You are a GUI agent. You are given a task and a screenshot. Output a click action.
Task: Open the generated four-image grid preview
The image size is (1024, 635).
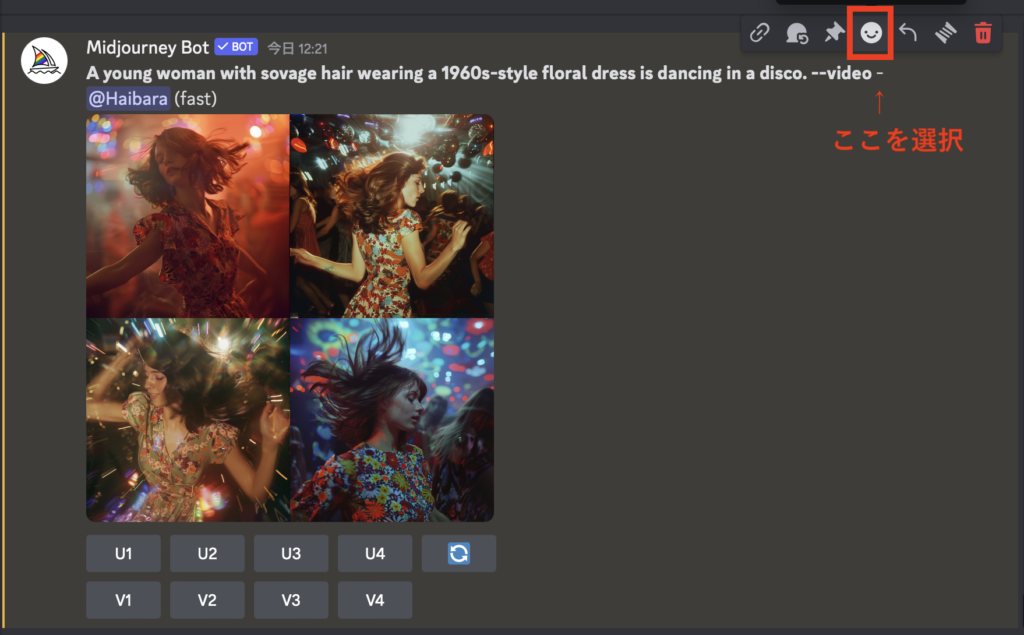(x=290, y=317)
